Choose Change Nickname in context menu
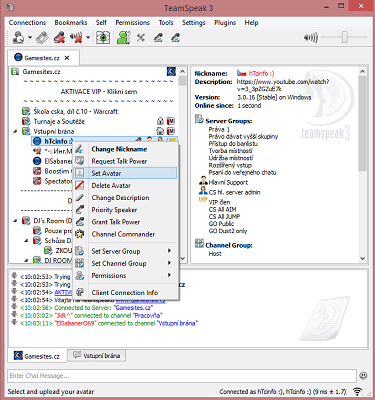Screen dimensions: 375x400 coord(126,149)
